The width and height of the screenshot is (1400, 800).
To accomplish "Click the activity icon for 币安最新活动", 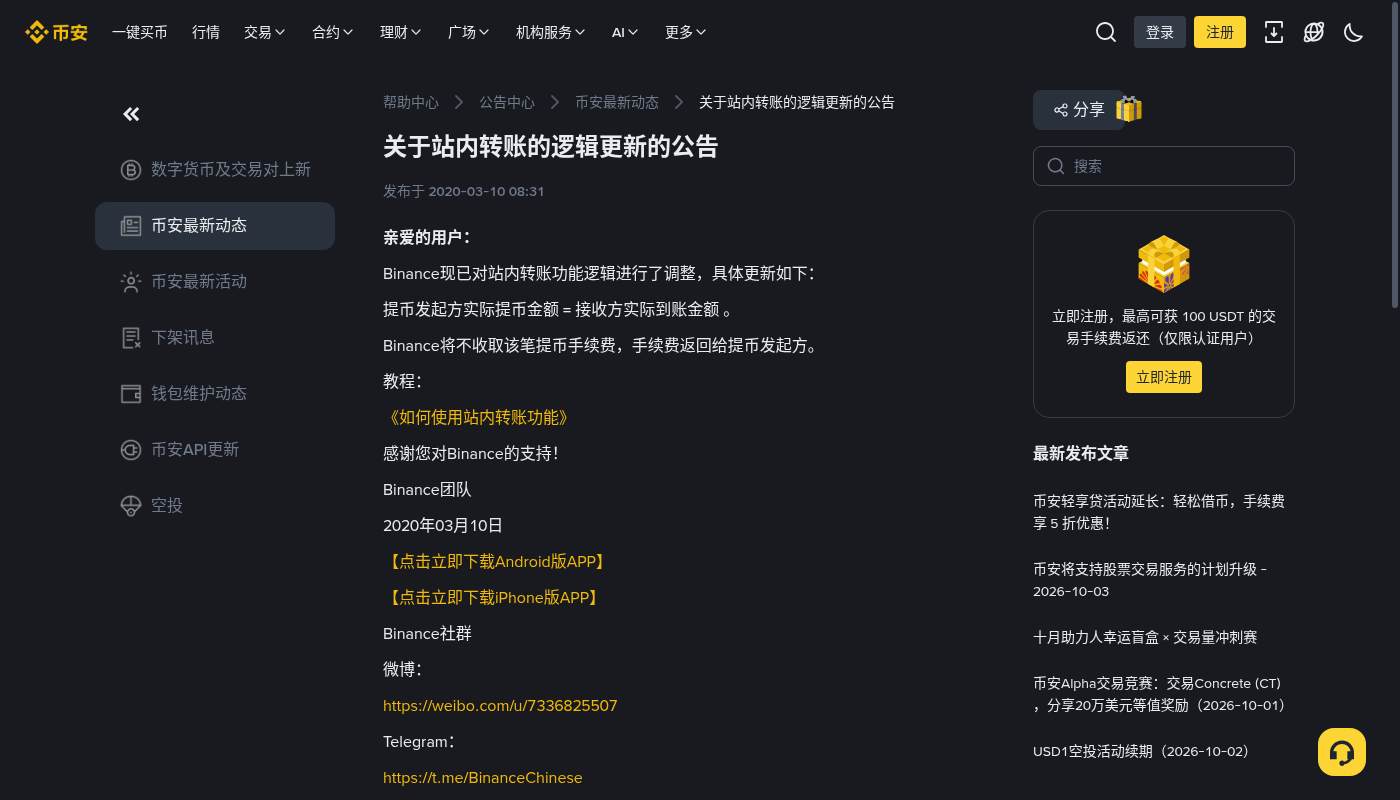I will coord(131,282).
